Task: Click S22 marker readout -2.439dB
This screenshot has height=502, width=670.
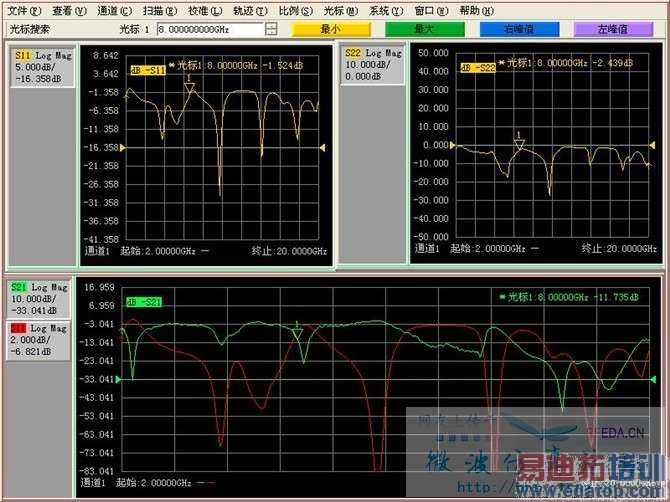Action: (613, 63)
